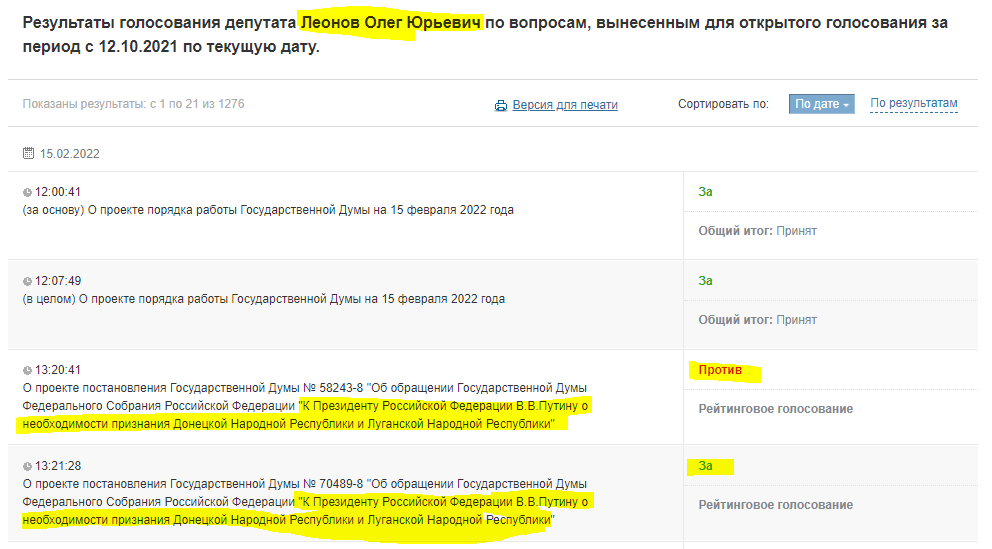992x549 pixels.
Task: Sort results by По результатам
Action: click(x=914, y=103)
